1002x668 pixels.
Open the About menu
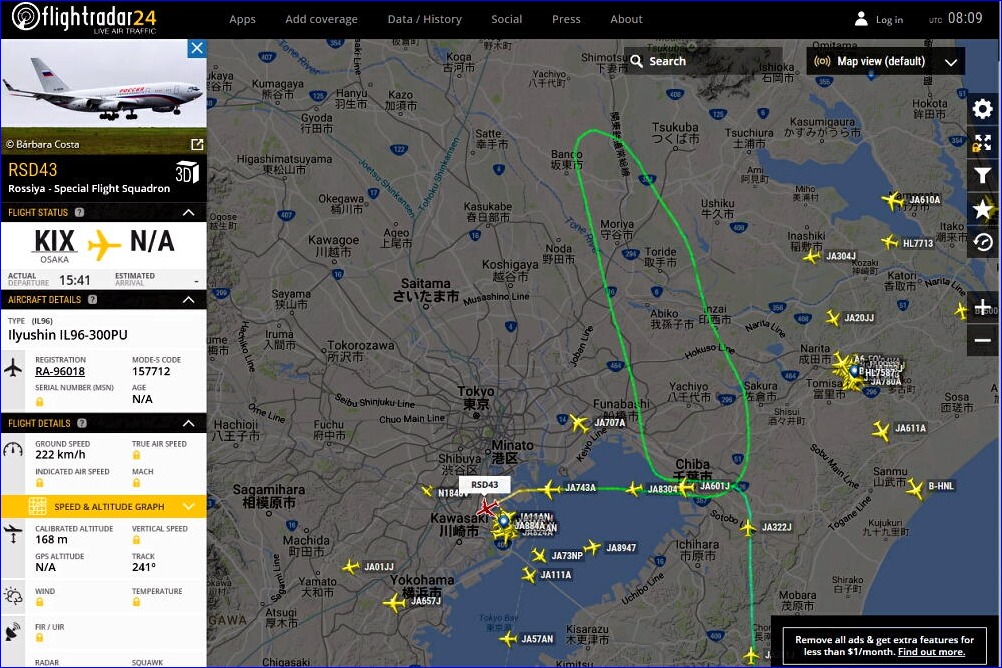[626, 19]
